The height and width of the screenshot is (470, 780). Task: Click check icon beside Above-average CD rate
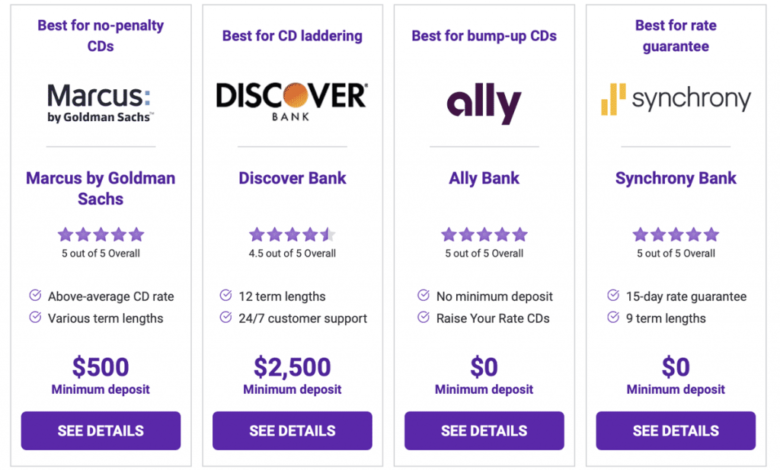click(x=35, y=295)
